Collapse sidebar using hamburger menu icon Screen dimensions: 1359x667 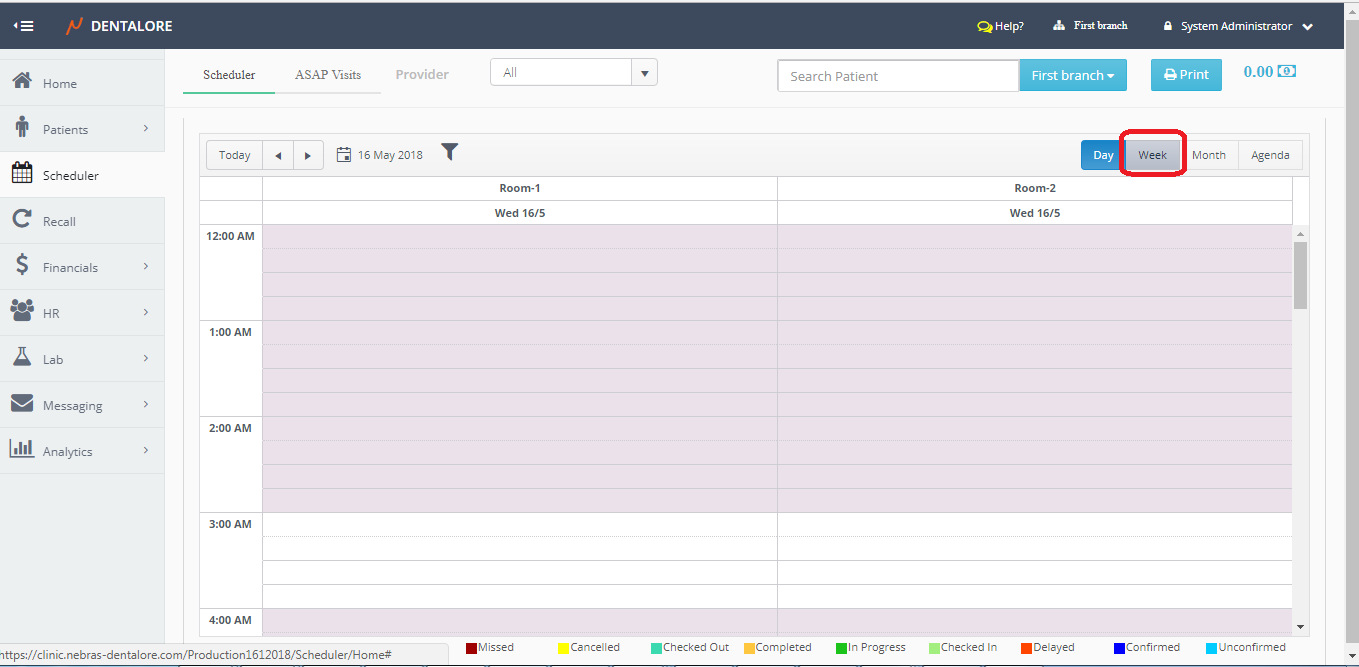[24, 26]
